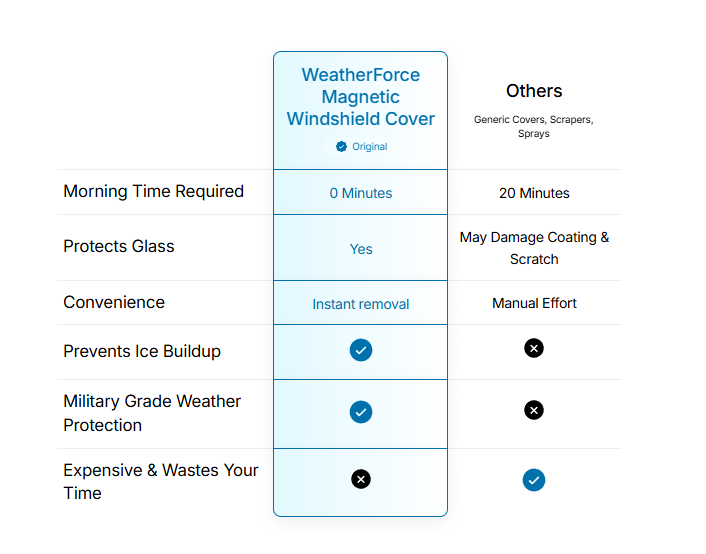
Task: Click WeatherForce X icon in Expensive row
Action: click(x=361, y=479)
